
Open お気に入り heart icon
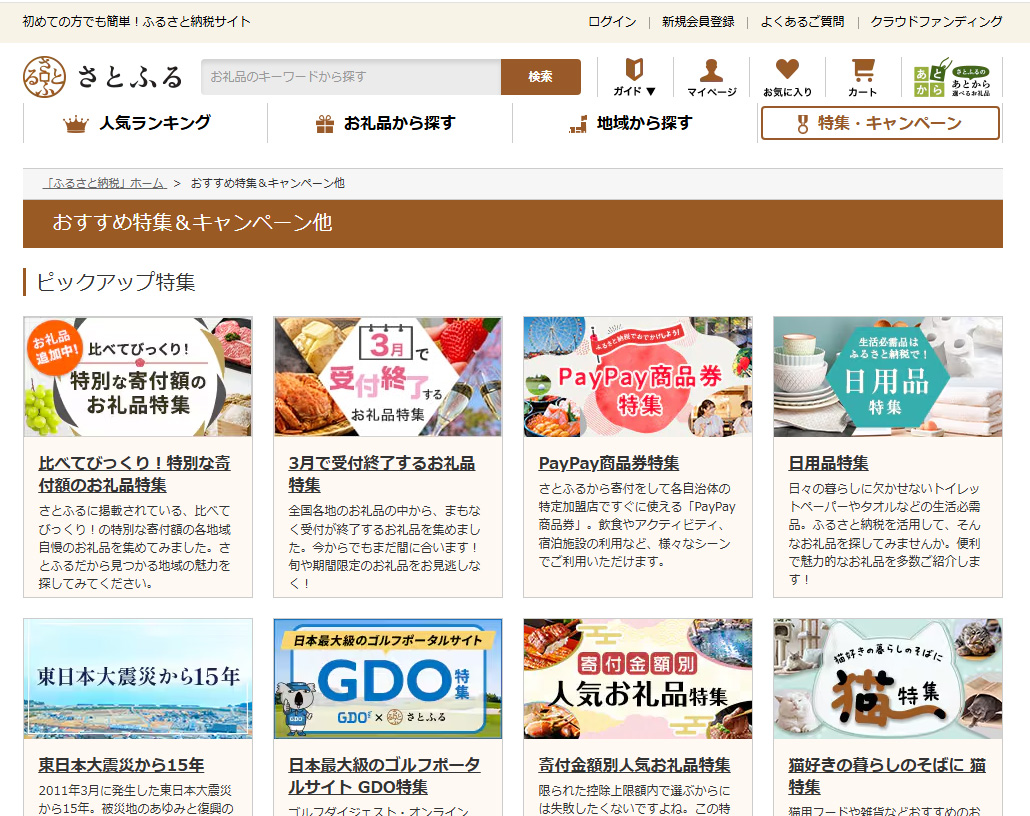pos(787,77)
